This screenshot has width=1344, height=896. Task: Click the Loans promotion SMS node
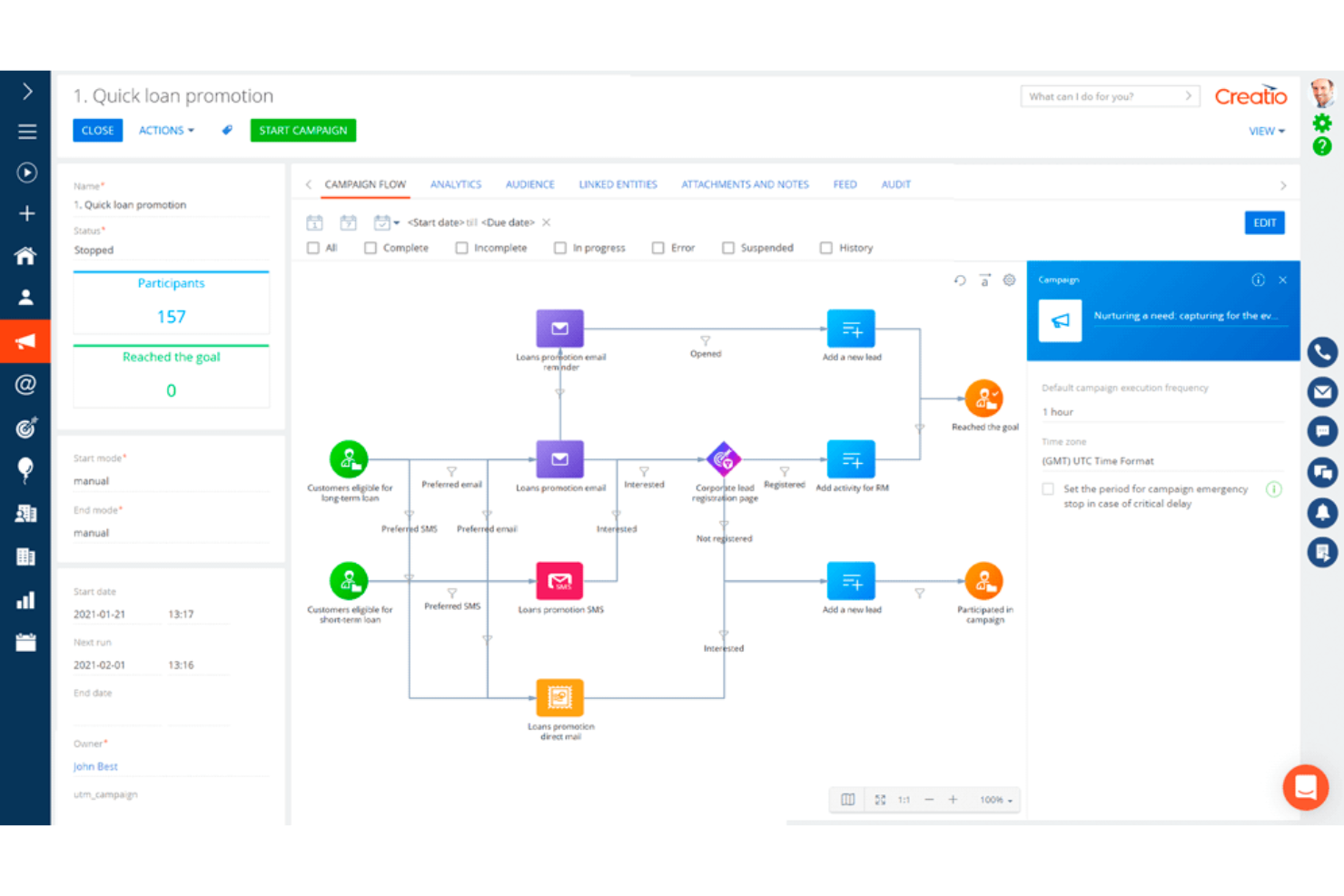tap(559, 581)
